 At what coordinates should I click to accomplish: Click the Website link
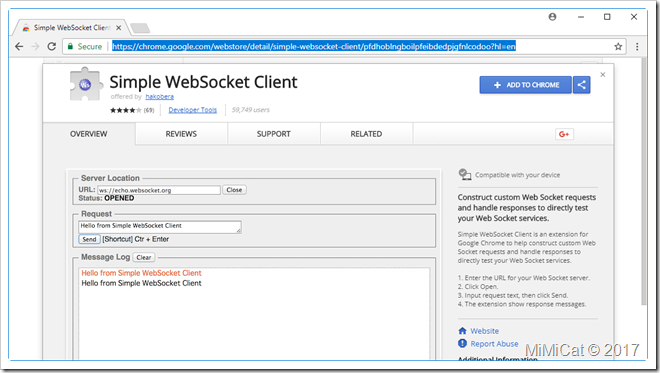coord(484,331)
